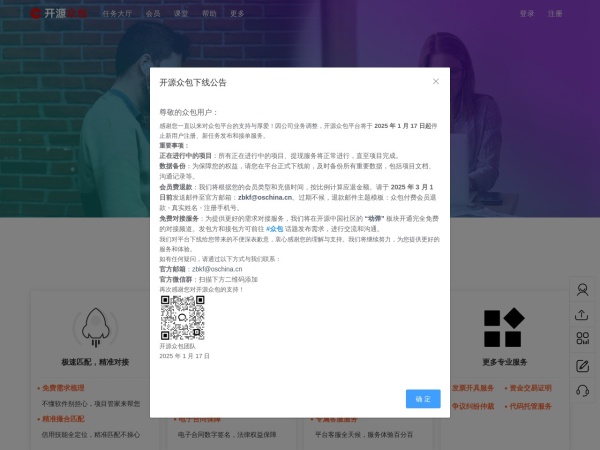Viewport: 600px width, 450px height.
Task: Click the 资金交易证明 link
Action: (530, 388)
